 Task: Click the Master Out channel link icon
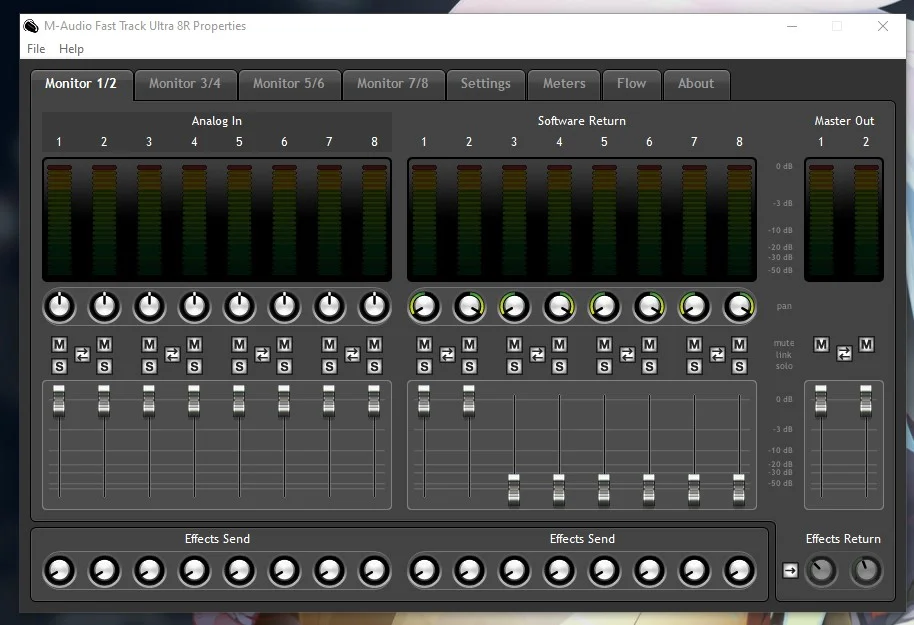[844, 352]
